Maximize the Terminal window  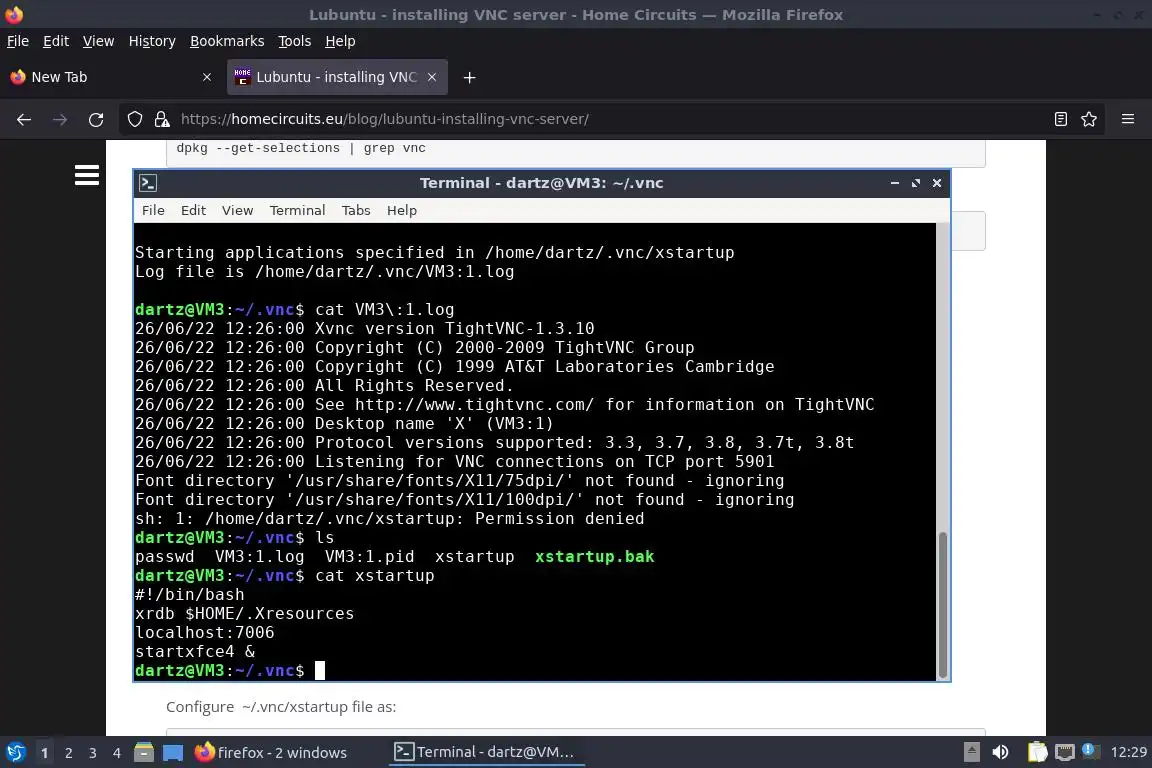[x=915, y=183]
